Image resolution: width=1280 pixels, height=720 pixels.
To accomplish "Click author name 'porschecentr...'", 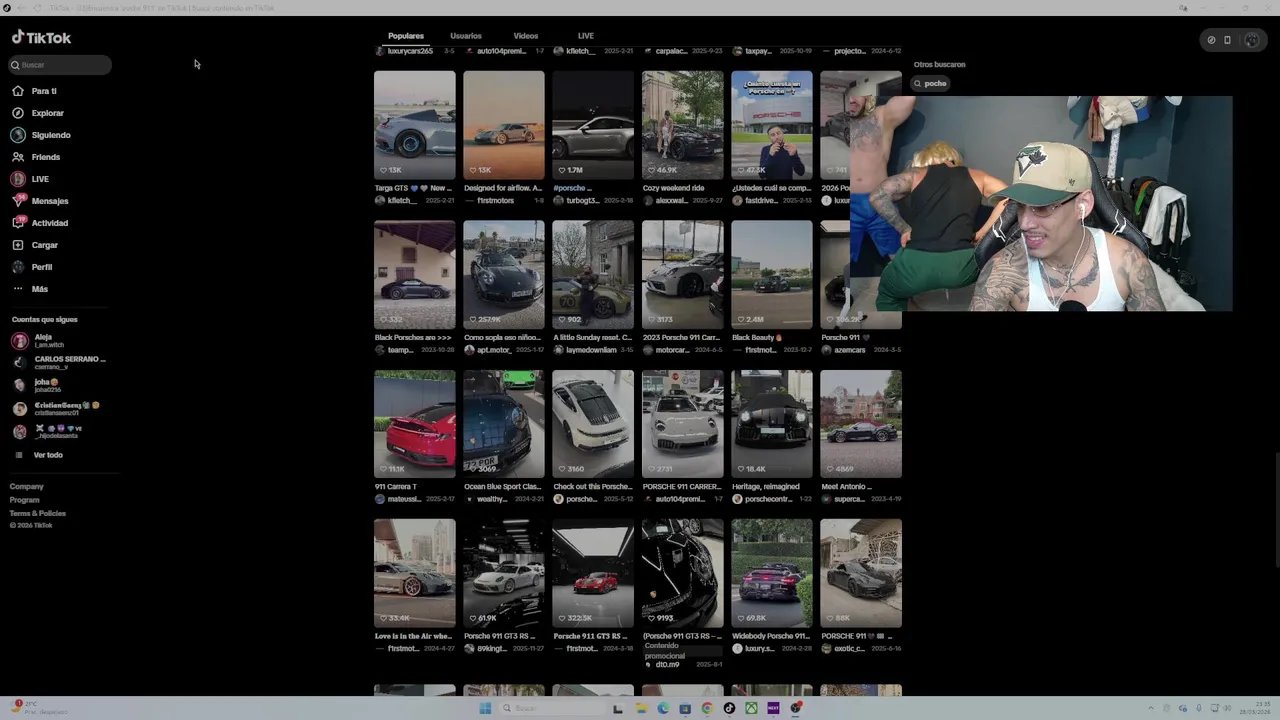I will [x=767, y=499].
